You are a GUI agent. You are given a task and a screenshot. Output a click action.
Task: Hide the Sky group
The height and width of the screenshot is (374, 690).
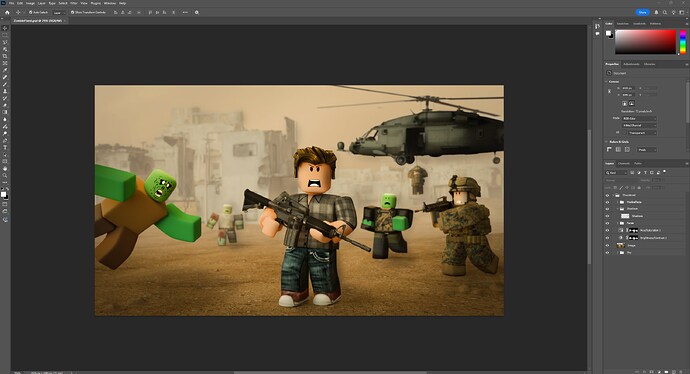[x=607, y=253]
